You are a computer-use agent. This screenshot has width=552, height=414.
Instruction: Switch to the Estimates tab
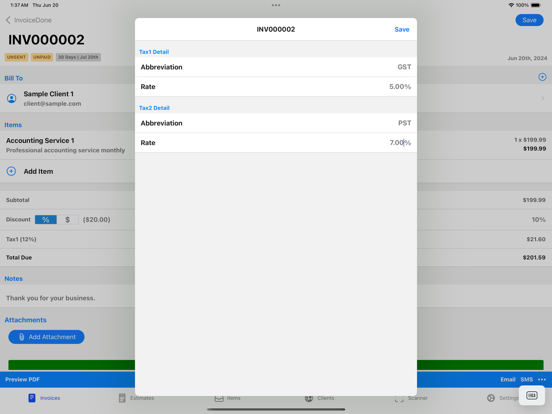[x=136, y=398]
